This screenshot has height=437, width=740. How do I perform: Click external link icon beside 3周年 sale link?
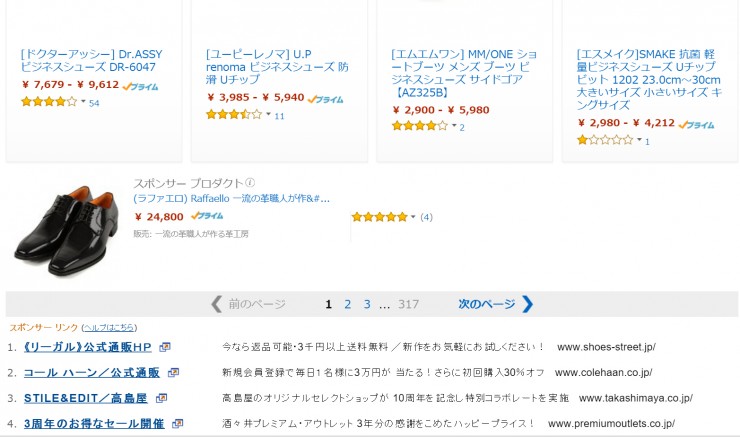click(x=177, y=424)
